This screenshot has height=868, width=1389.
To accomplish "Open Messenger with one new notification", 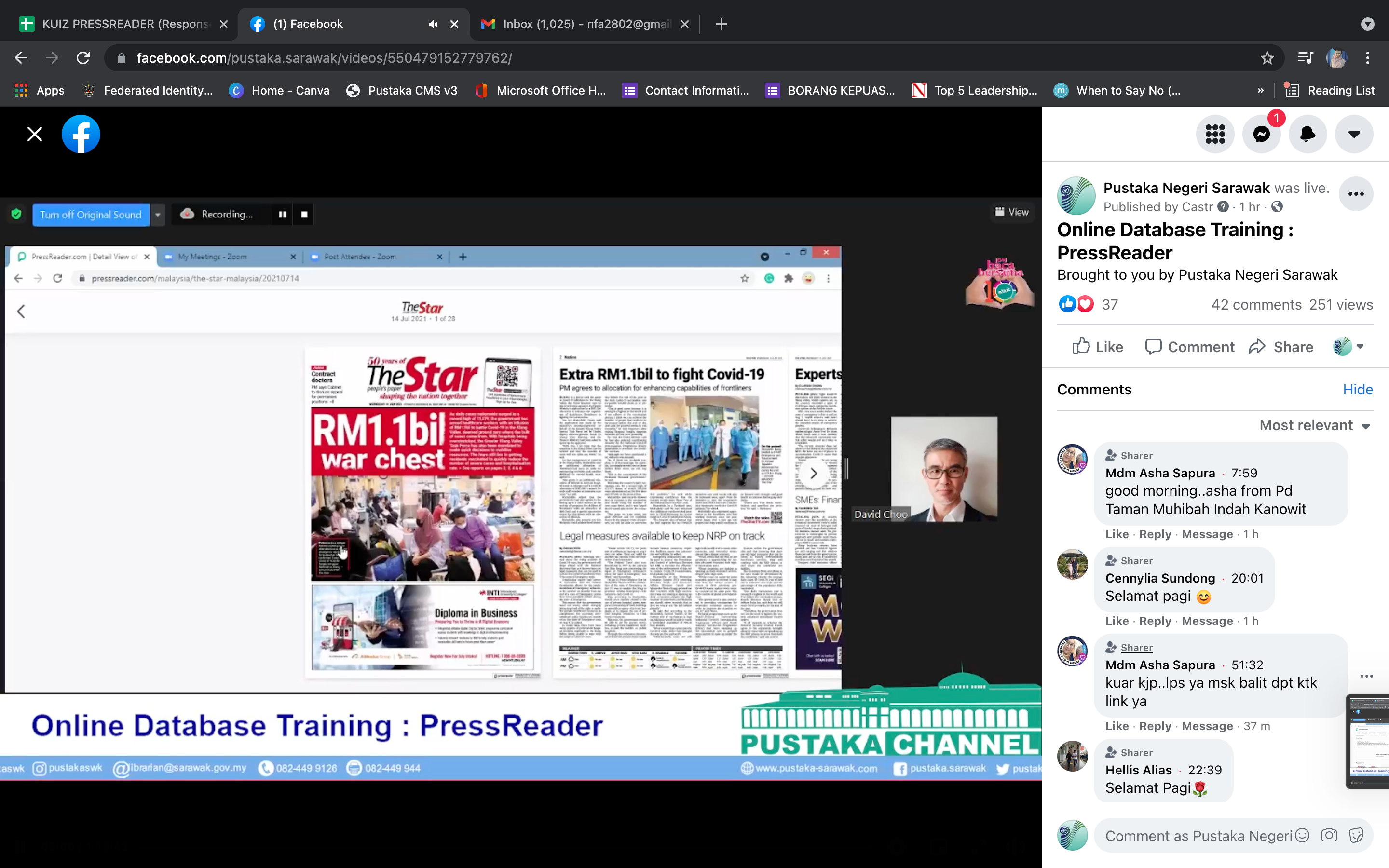I will coord(1262,134).
